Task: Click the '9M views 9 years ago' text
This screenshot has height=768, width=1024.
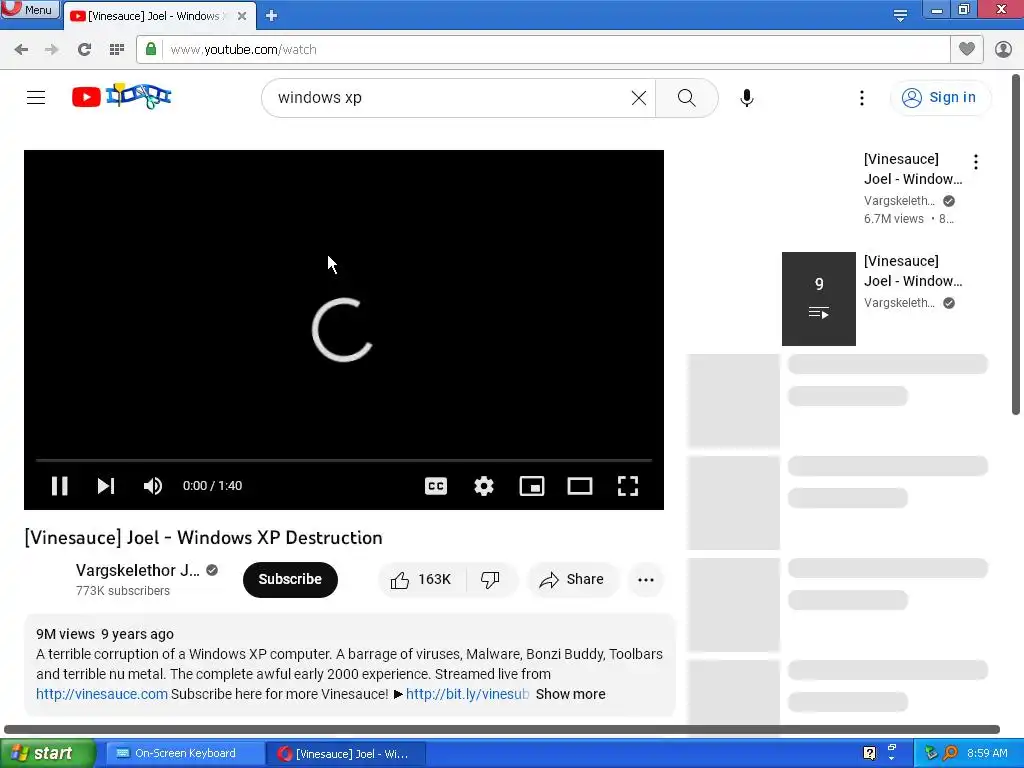Action: click(x=105, y=634)
